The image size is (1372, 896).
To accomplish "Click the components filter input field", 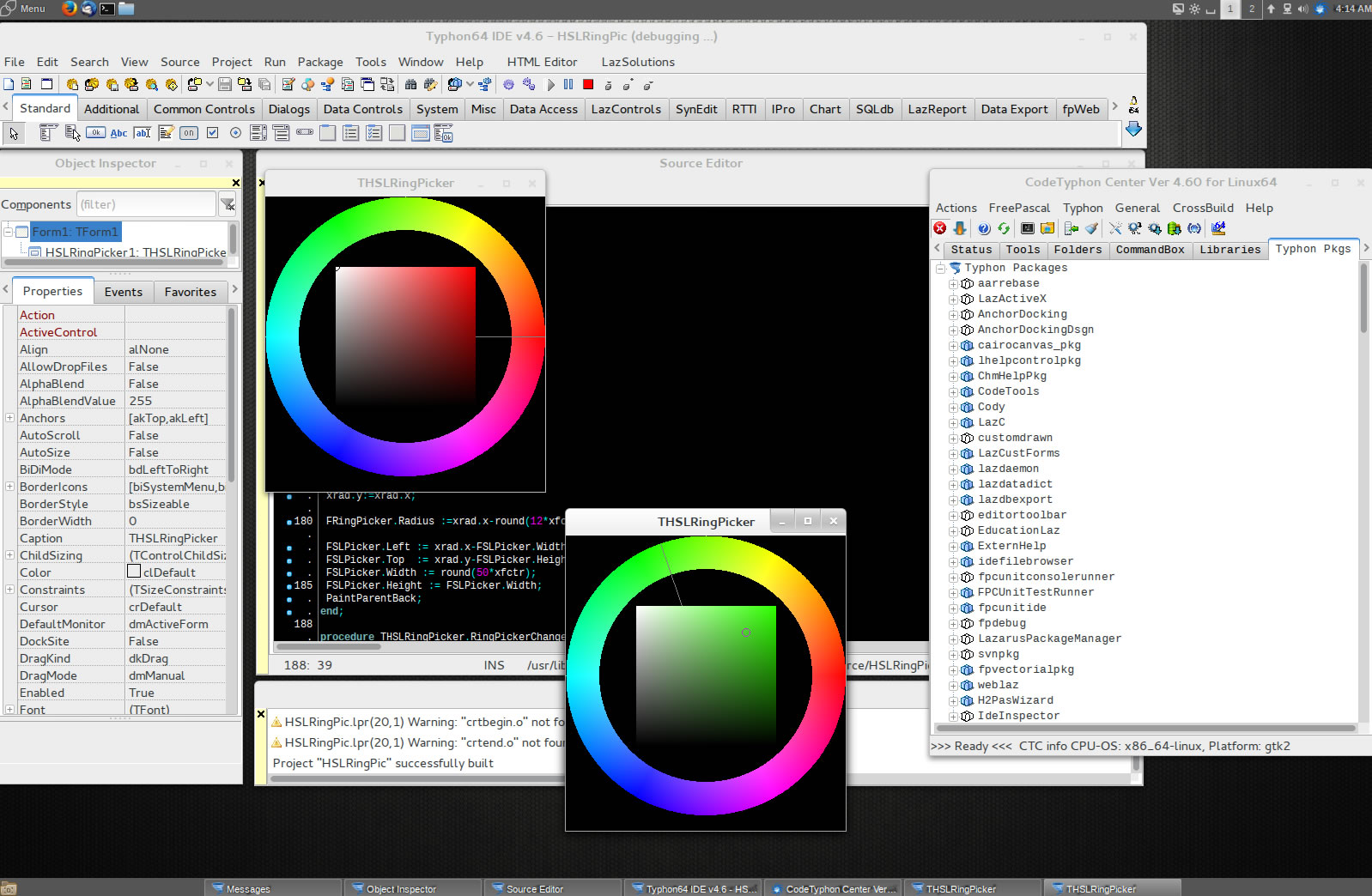I will (146, 204).
